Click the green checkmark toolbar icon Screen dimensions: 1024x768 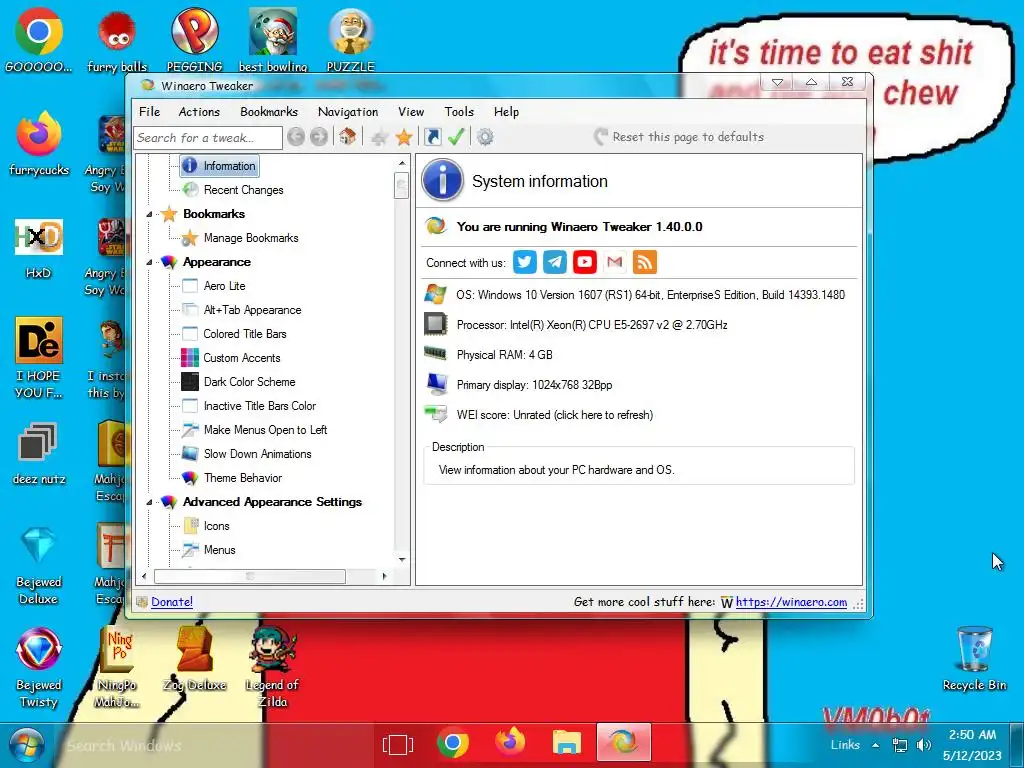[x=456, y=137]
